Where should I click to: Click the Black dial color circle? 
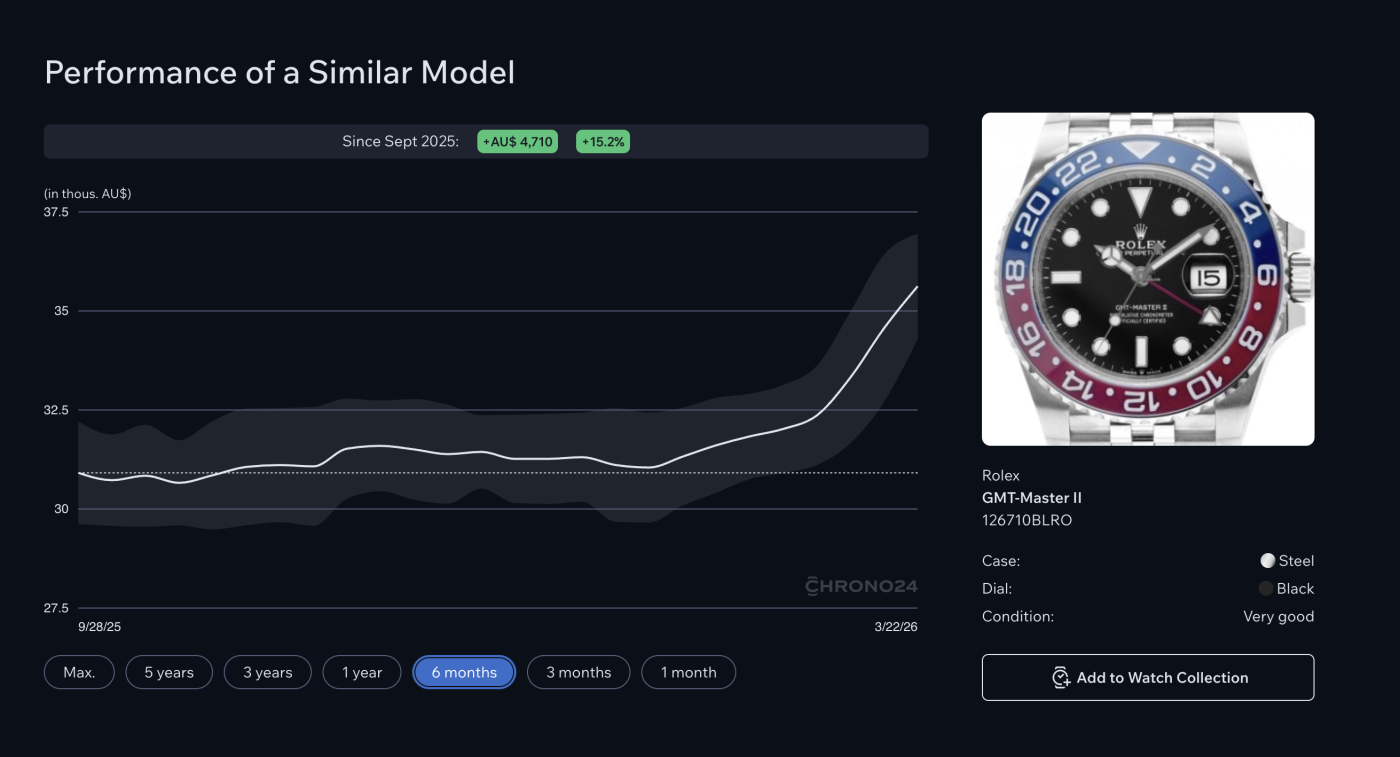(x=1266, y=589)
